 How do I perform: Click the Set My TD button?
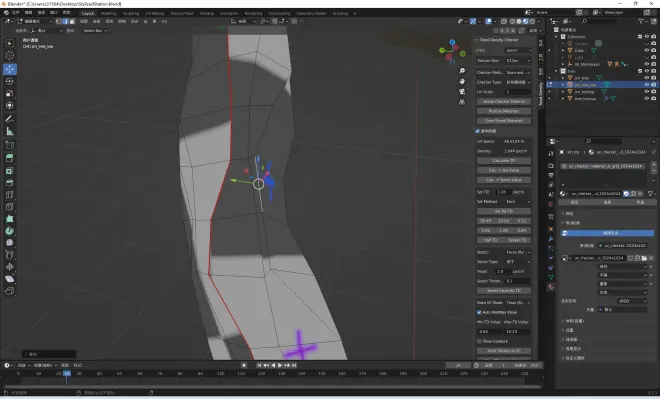click(x=504, y=211)
